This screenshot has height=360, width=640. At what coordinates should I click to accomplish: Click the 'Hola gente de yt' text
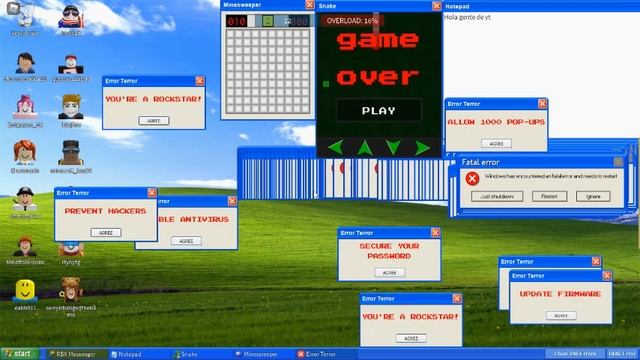coord(467,18)
